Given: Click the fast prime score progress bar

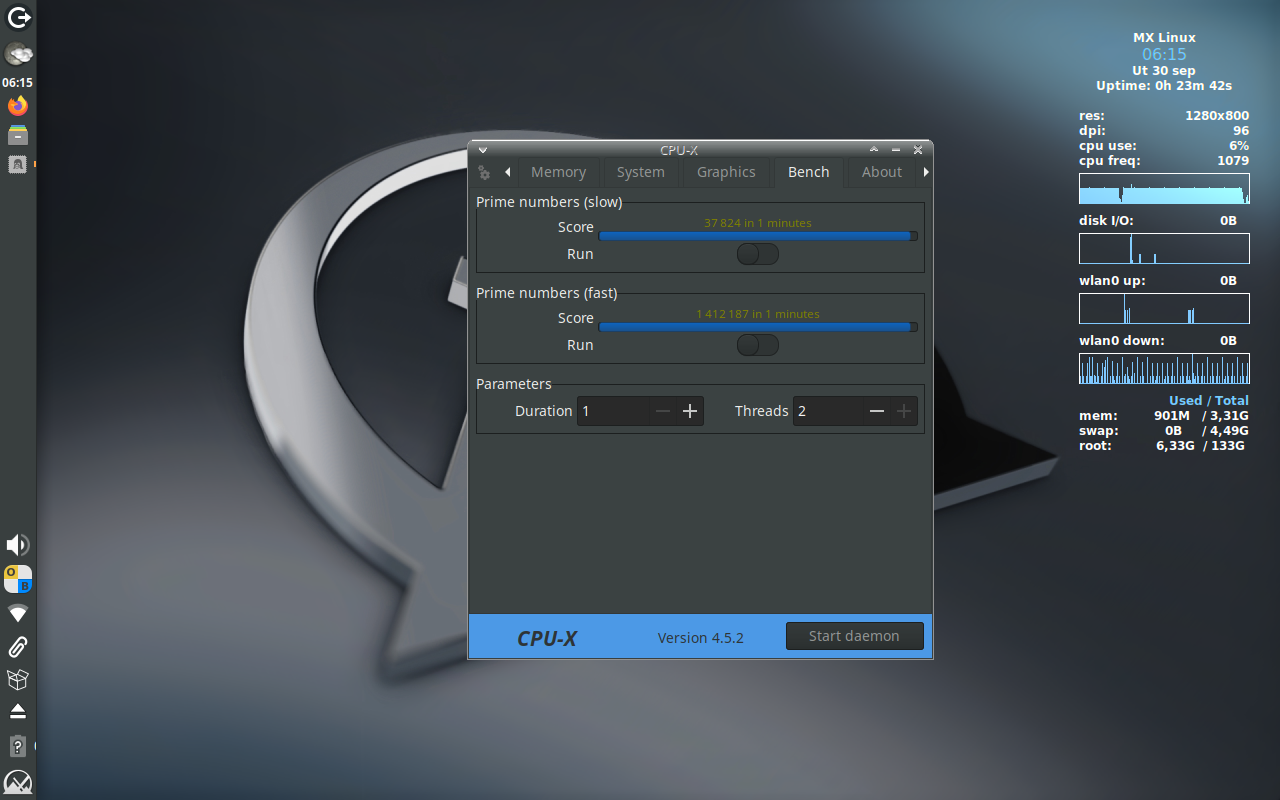Looking at the screenshot, I should 758,327.
